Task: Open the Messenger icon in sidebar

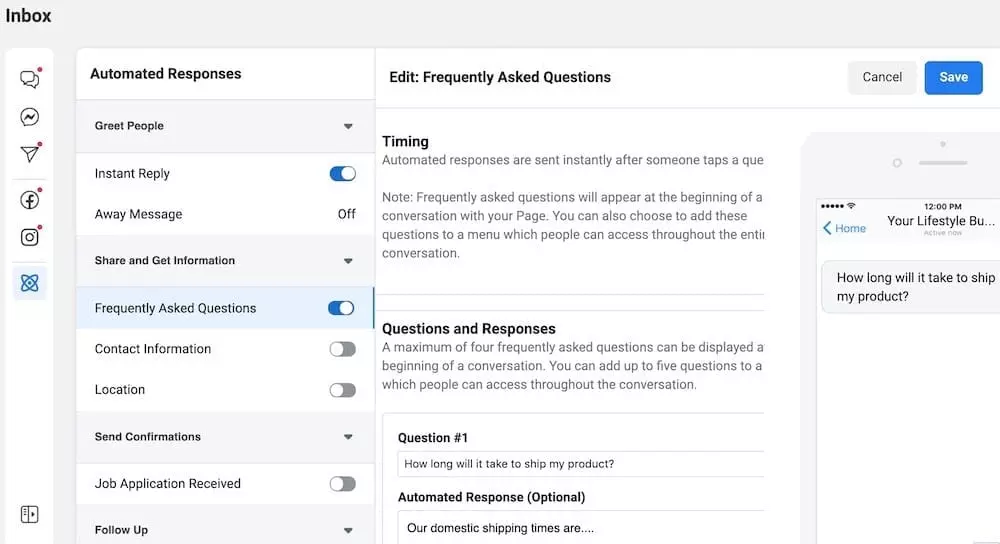Action: point(30,117)
